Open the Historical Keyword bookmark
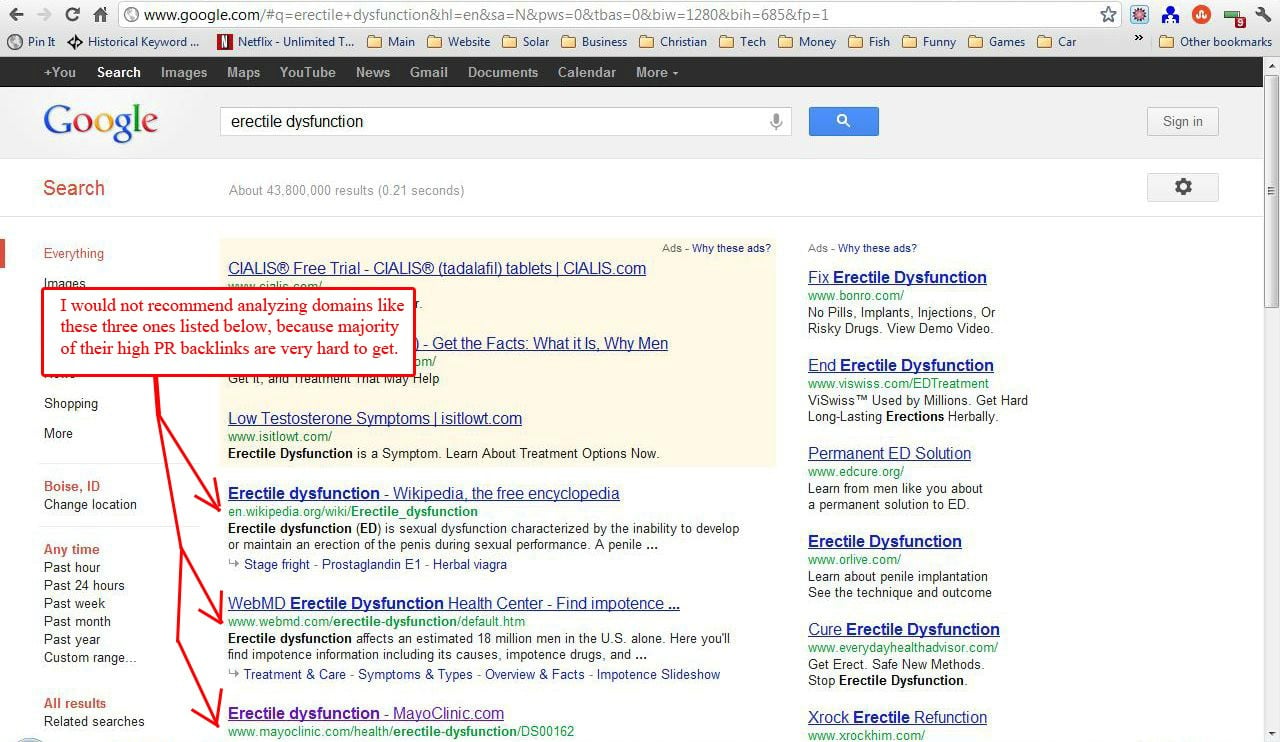The height and width of the screenshot is (742, 1280). pyautogui.click(x=133, y=42)
